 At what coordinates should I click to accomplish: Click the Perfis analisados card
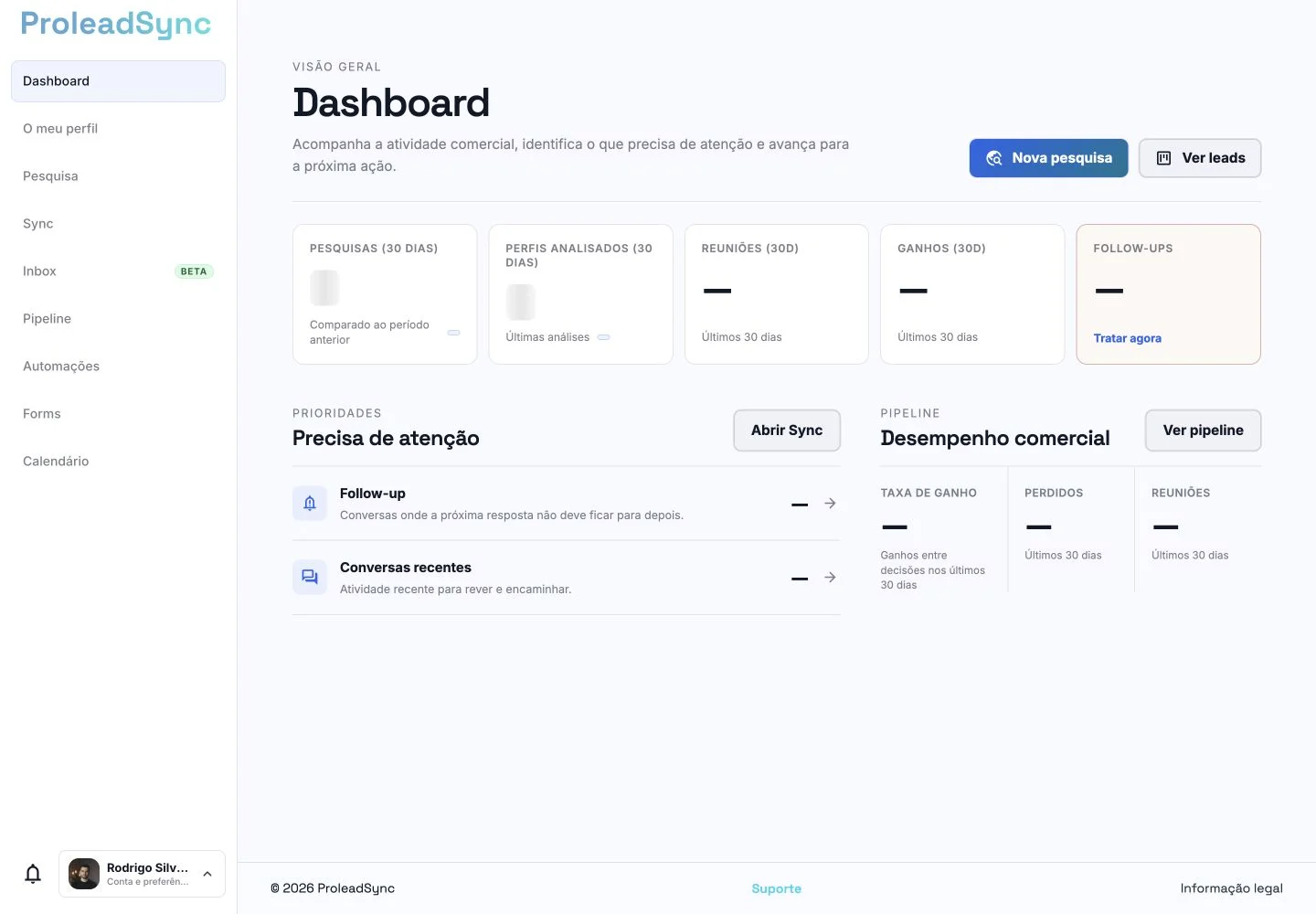coord(580,294)
